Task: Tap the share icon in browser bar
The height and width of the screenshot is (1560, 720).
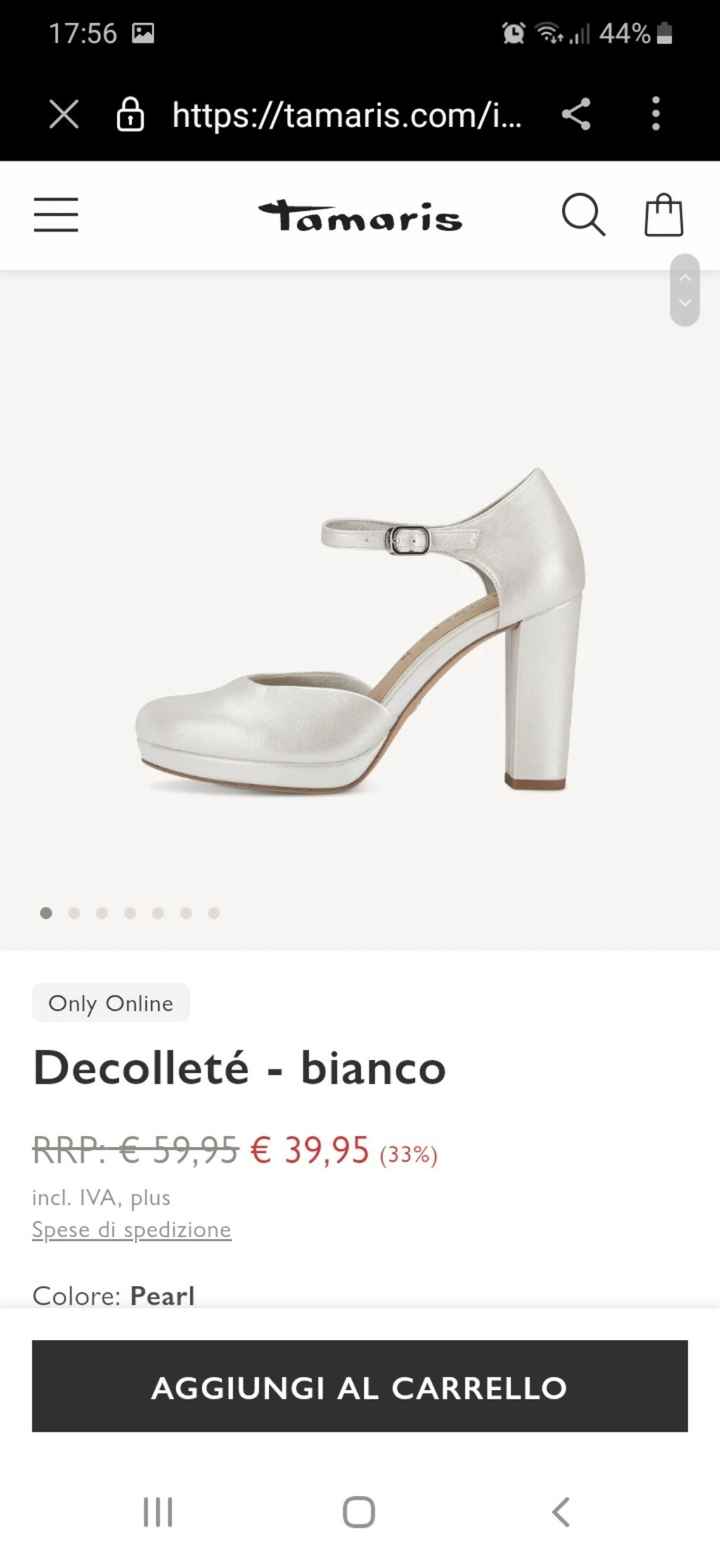Action: click(x=576, y=114)
